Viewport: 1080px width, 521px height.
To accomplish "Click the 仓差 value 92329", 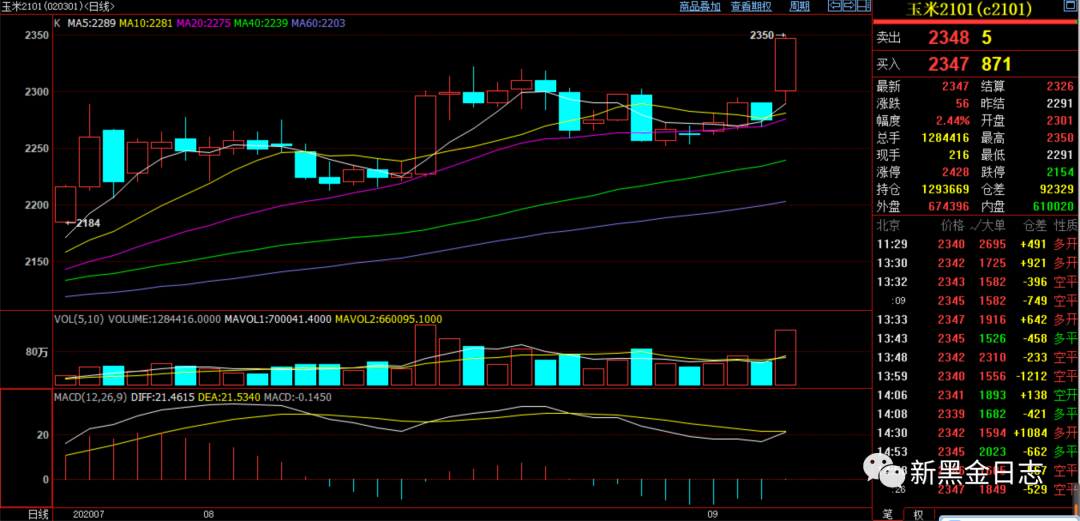I will point(1059,189).
